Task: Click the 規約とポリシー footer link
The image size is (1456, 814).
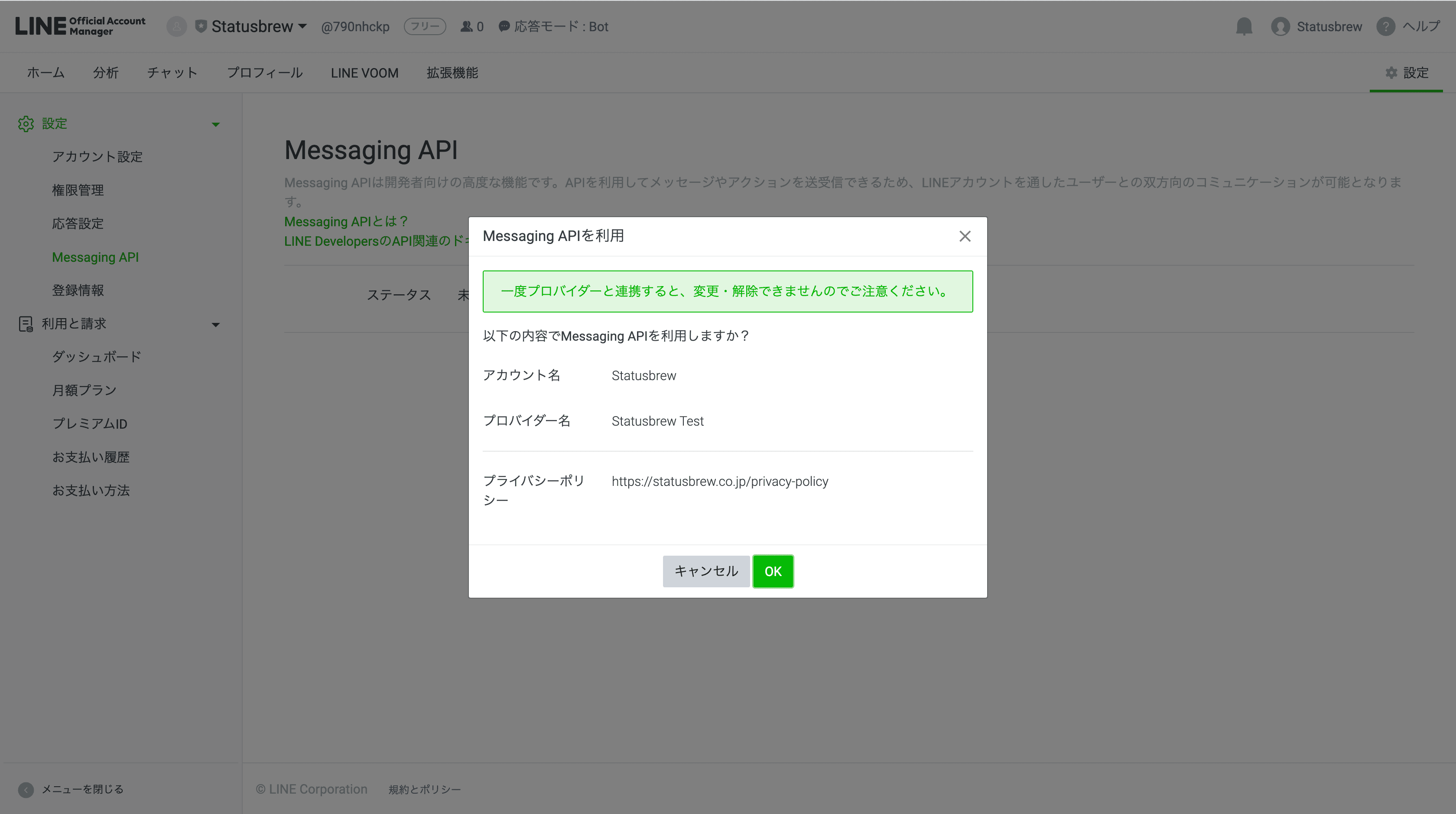Action: 425,790
